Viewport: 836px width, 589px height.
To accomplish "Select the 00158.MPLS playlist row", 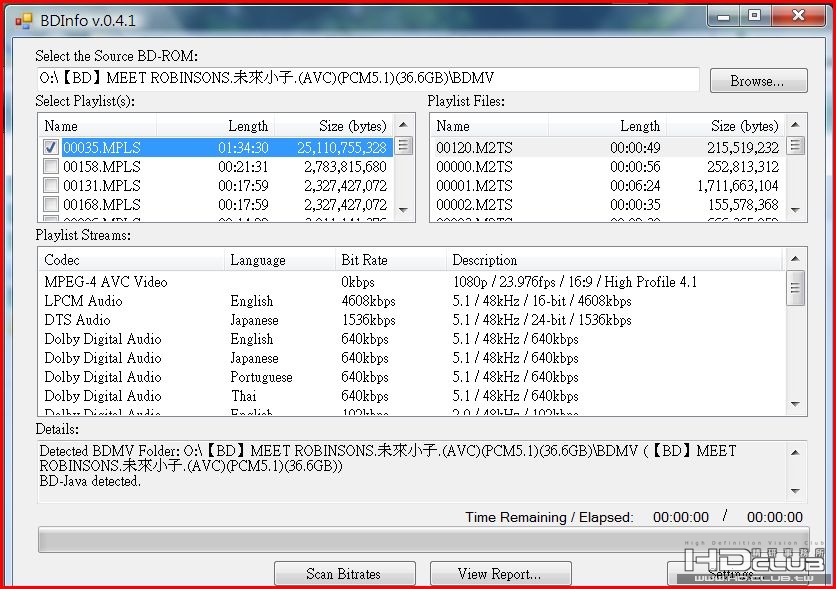I will 216,166.
